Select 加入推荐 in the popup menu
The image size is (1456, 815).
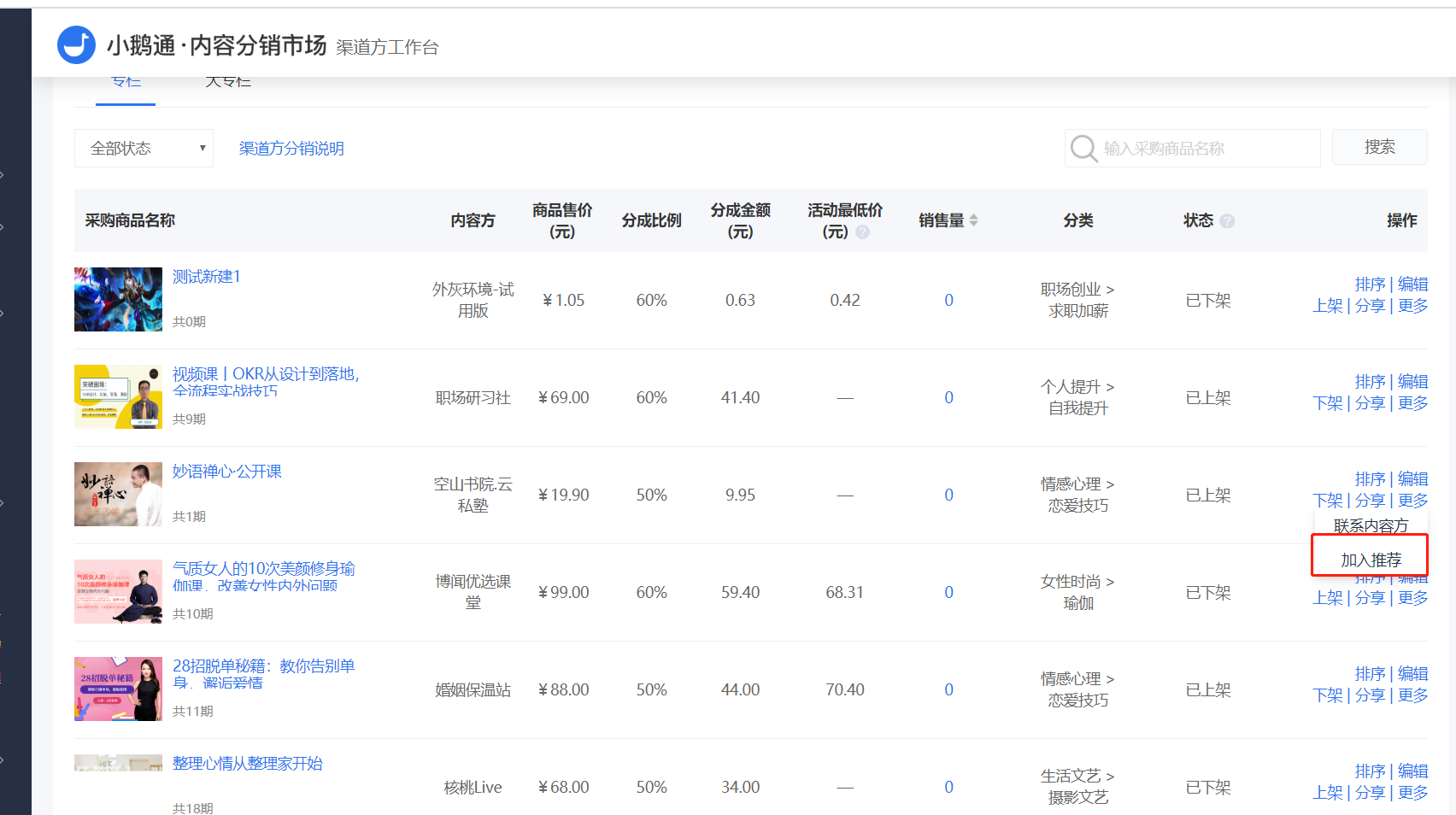click(1370, 560)
